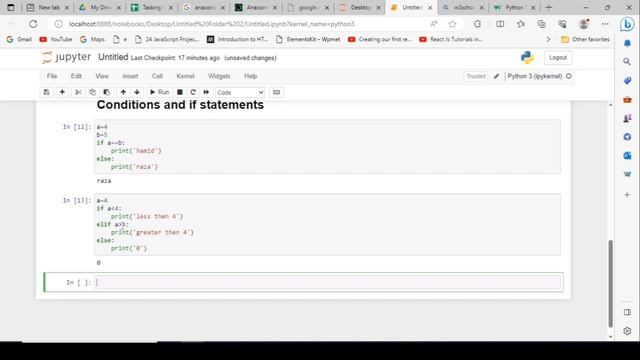Open sidebar notifications bell icon
Screen dimensions: 640x360
coord(627,43)
